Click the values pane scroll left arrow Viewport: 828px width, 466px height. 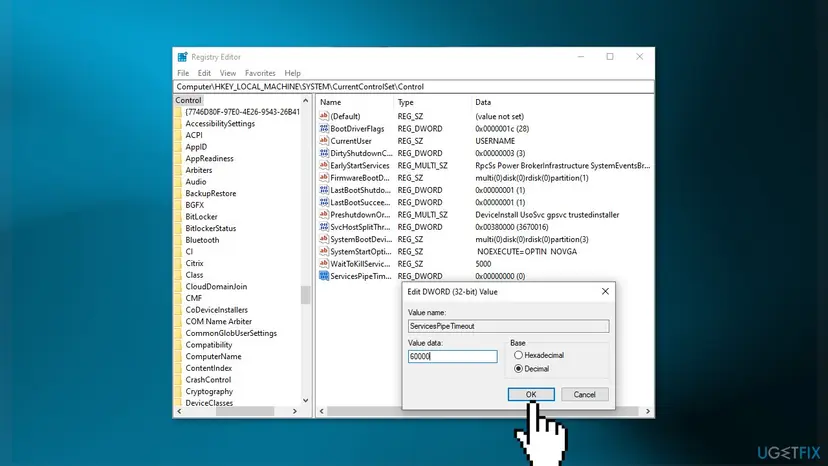[x=322, y=411]
